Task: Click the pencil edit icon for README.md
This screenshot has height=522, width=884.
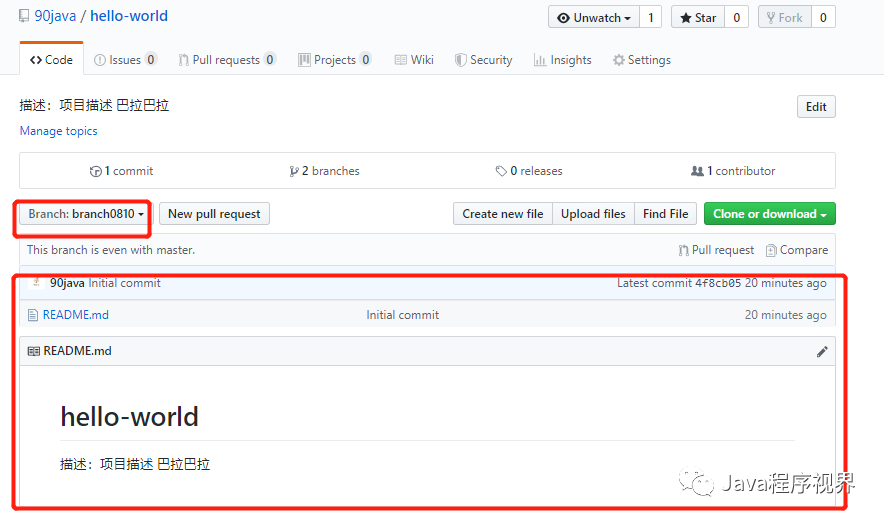Action: [822, 352]
